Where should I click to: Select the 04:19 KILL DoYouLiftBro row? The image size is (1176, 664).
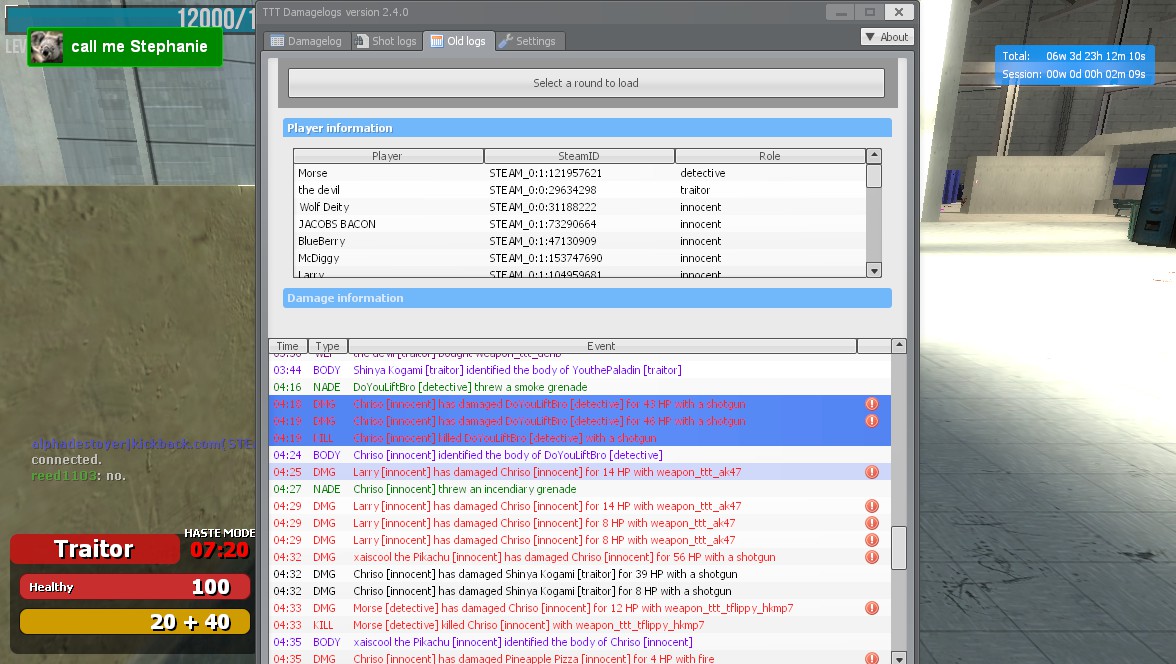(x=580, y=438)
